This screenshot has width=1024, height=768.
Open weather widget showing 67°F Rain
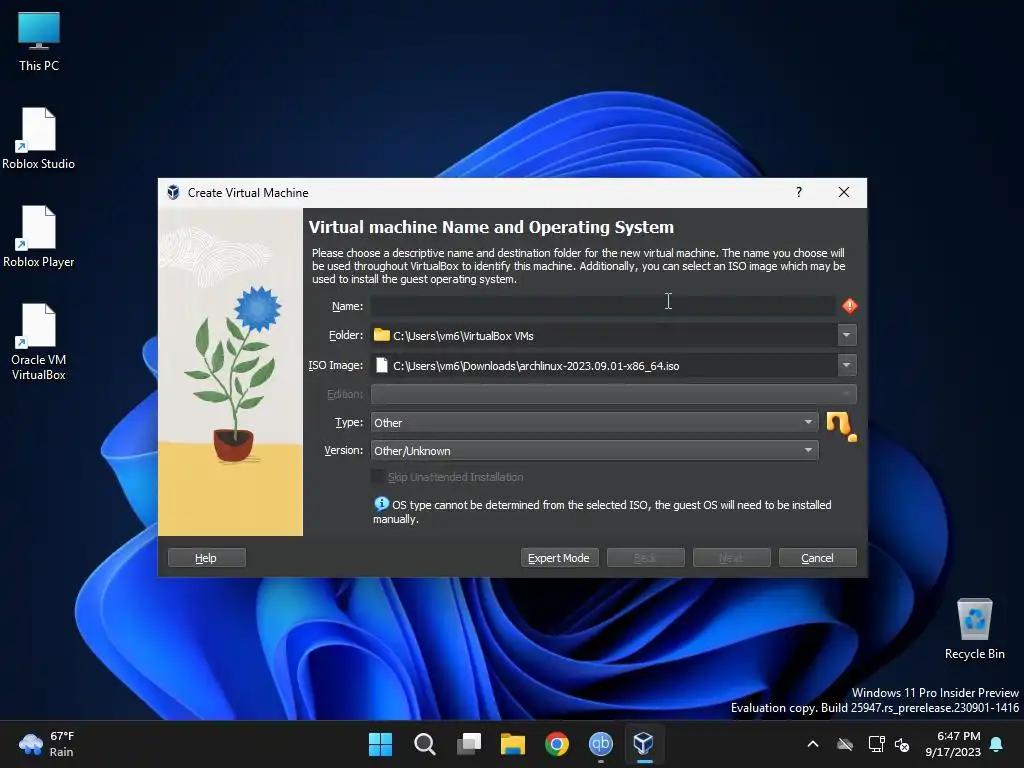(47, 744)
